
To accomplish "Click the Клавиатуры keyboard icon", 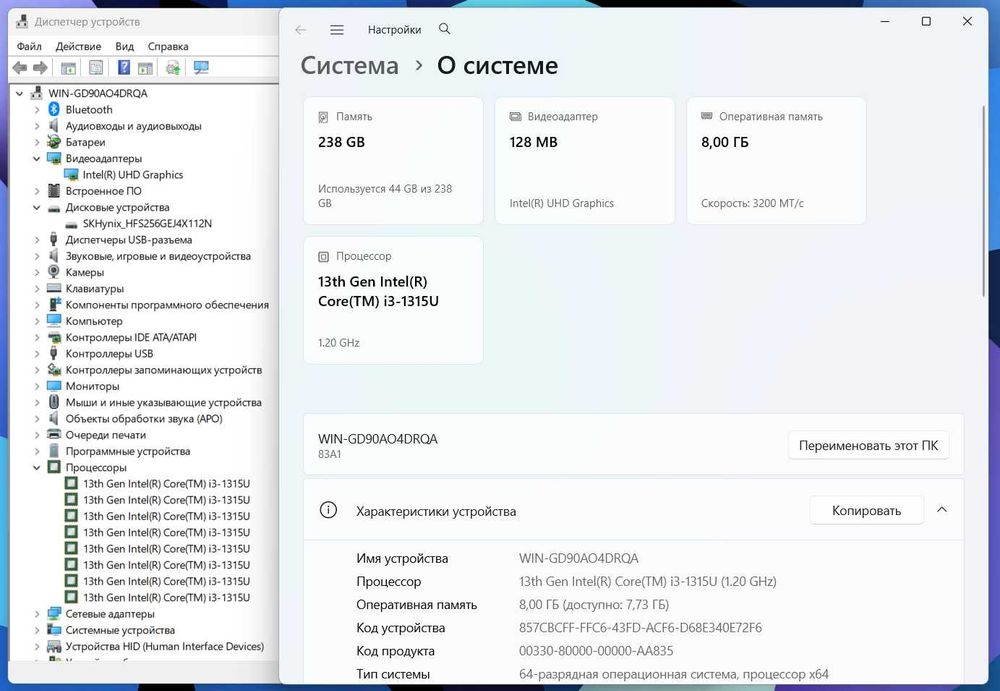I will (x=54, y=288).
